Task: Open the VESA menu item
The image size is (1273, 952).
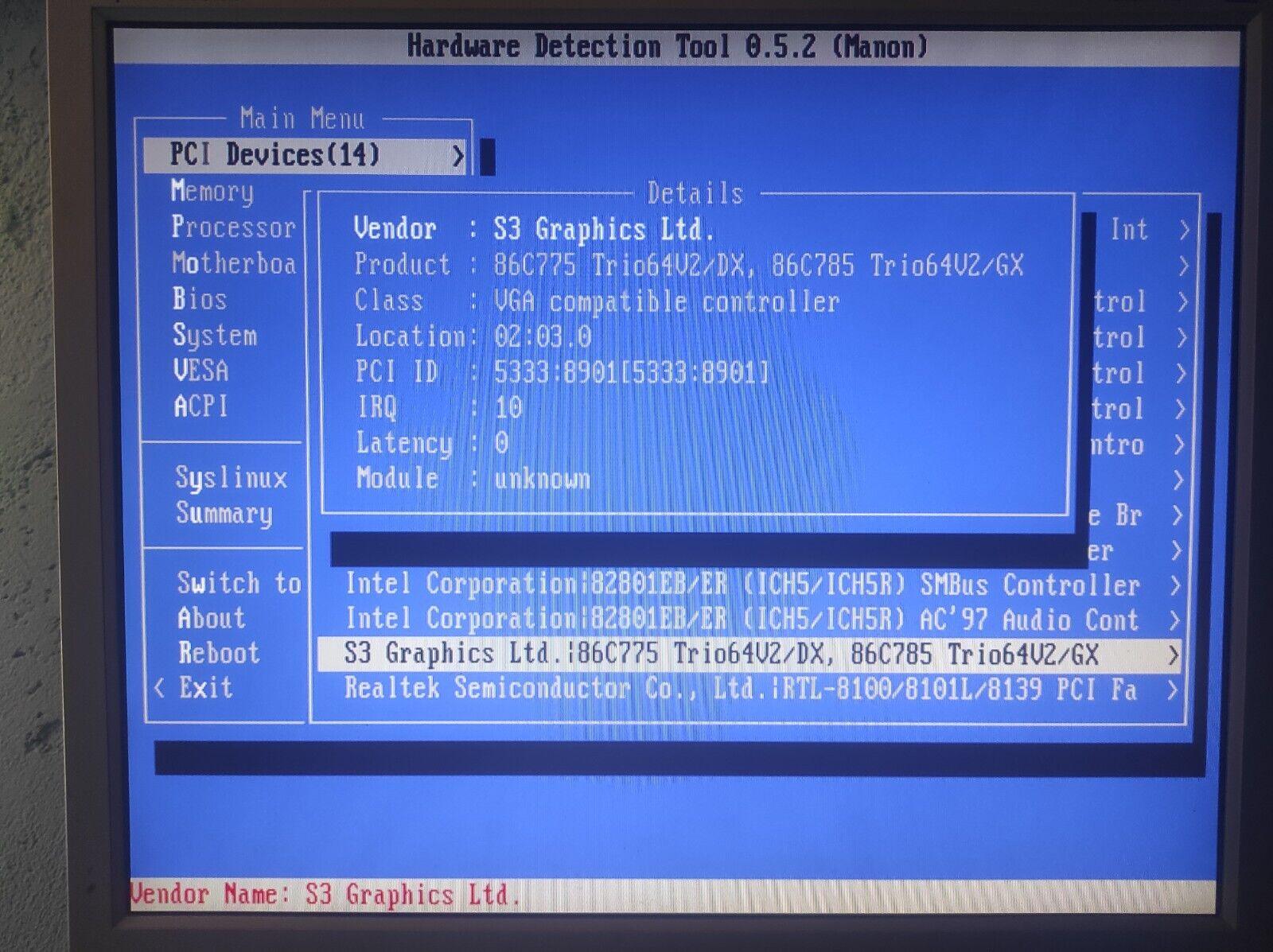Action: (200, 371)
